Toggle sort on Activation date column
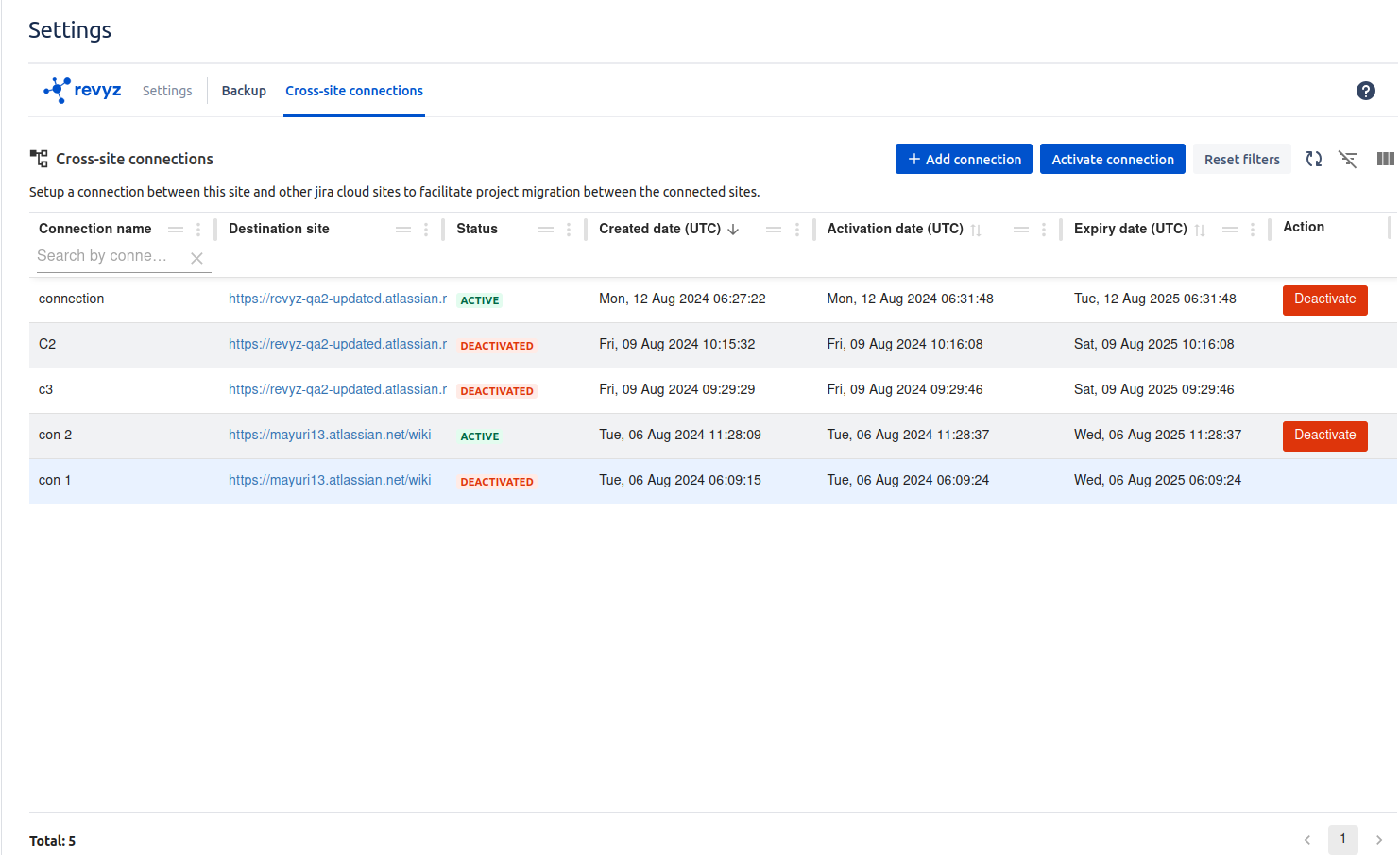The height and width of the screenshot is (855, 1400). click(976, 230)
